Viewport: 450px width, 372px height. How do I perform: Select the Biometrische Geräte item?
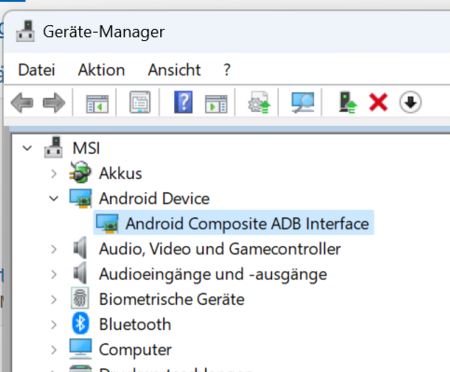point(172,299)
